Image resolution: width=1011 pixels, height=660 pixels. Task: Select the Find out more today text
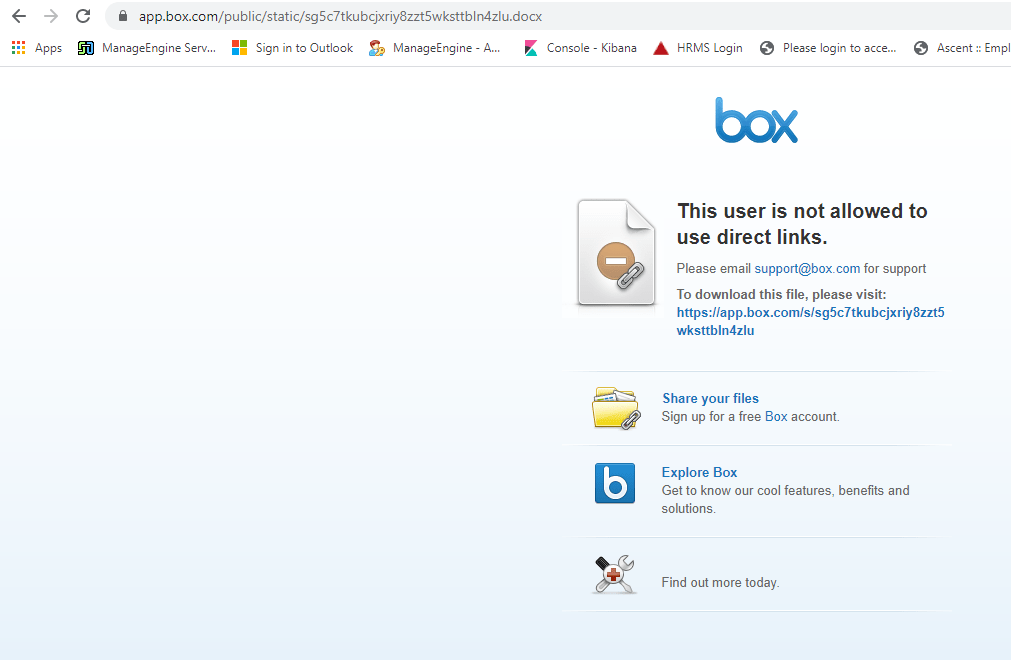click(x=720, y=583)
